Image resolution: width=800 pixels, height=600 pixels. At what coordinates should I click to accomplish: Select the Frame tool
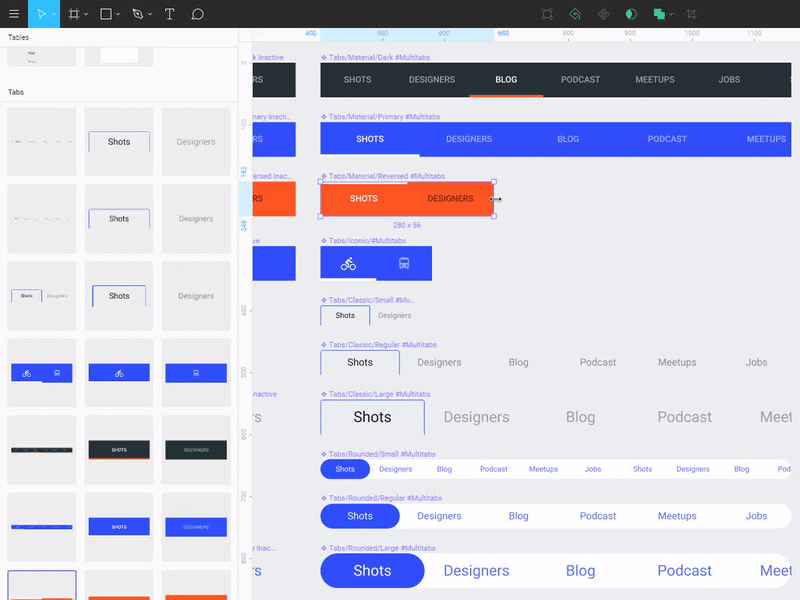(x=74, y=14)
